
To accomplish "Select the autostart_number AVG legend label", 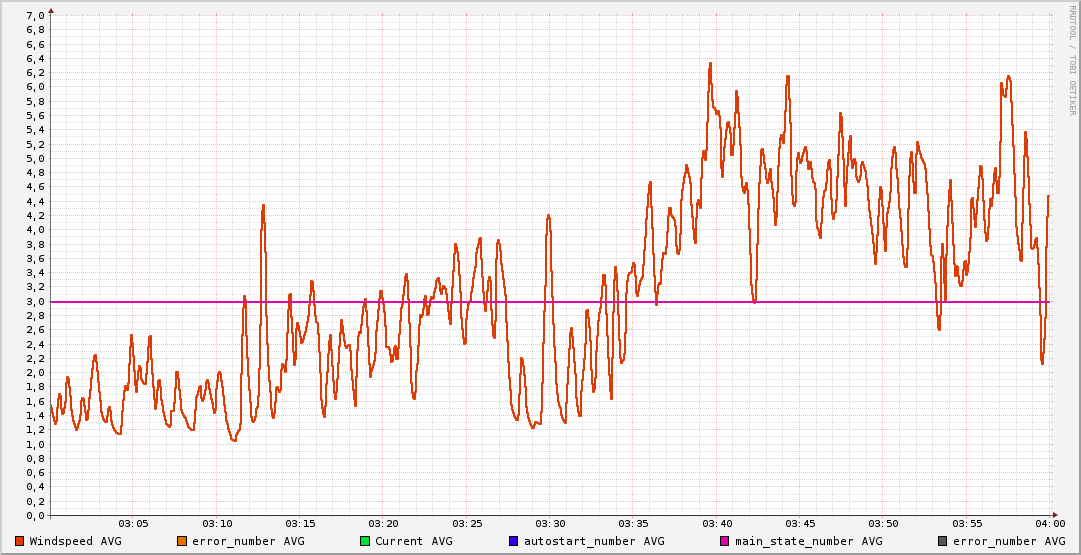I will pyautogui.click(x=594, y=541).
